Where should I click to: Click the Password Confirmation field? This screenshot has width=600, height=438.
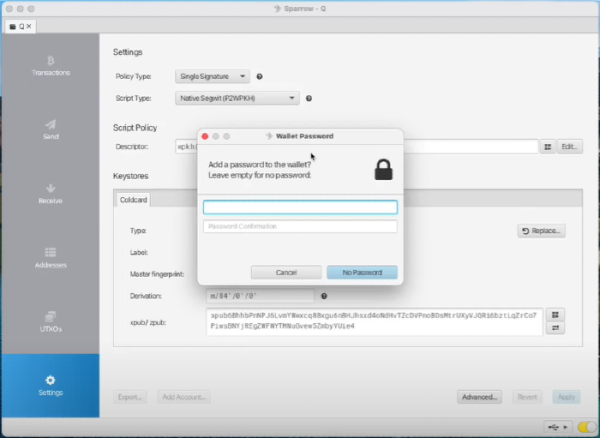tap(300, 227)
